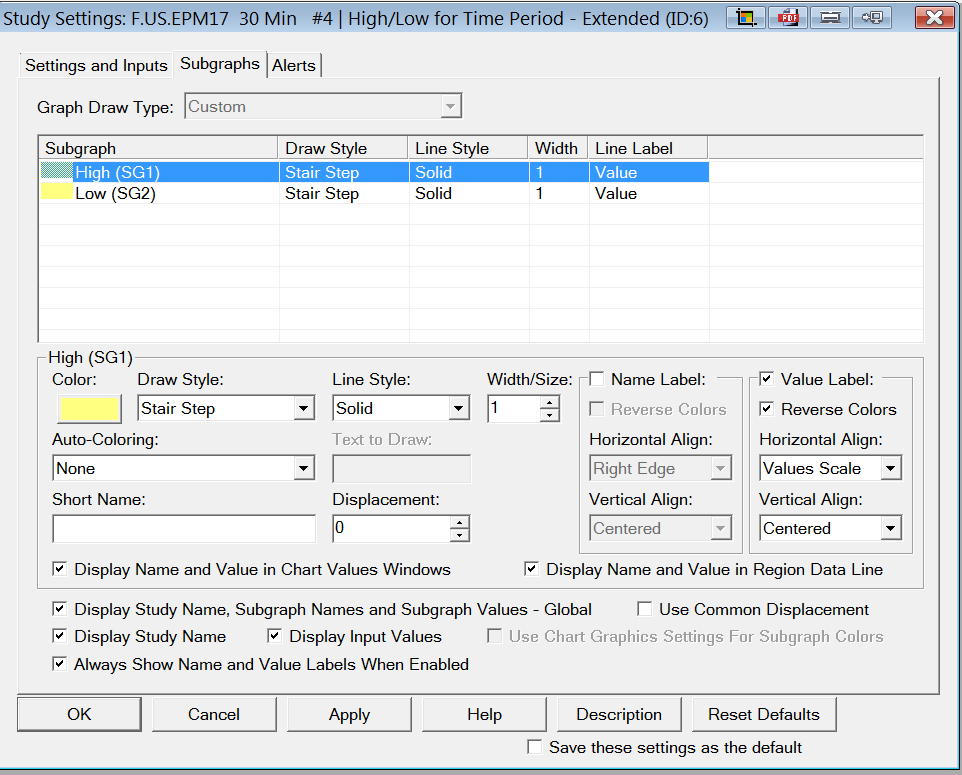Increase Width/Size with up arrow
Screen dimensions: 962x775
pos(550,403)
